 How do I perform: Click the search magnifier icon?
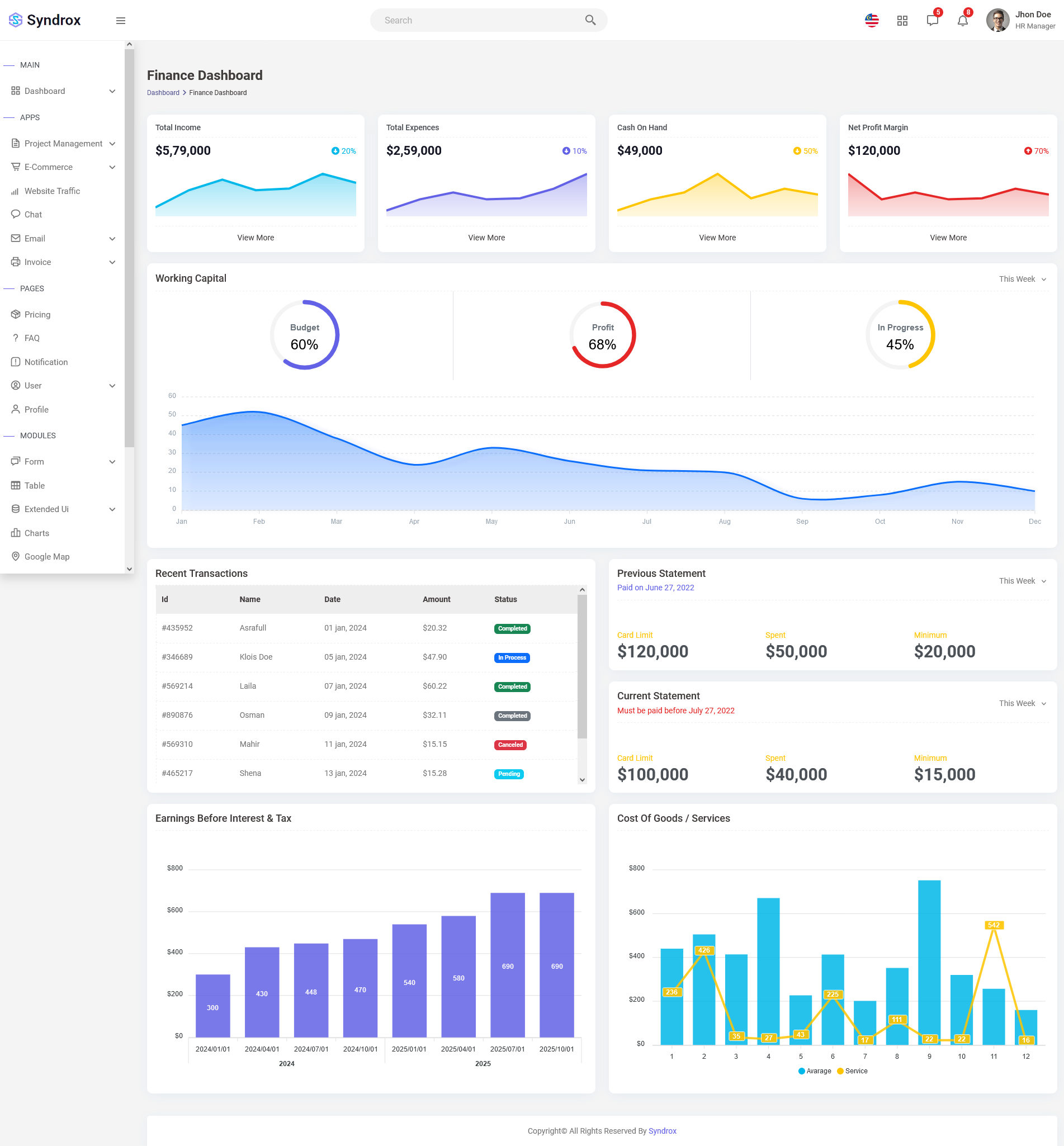coord(590,20)
